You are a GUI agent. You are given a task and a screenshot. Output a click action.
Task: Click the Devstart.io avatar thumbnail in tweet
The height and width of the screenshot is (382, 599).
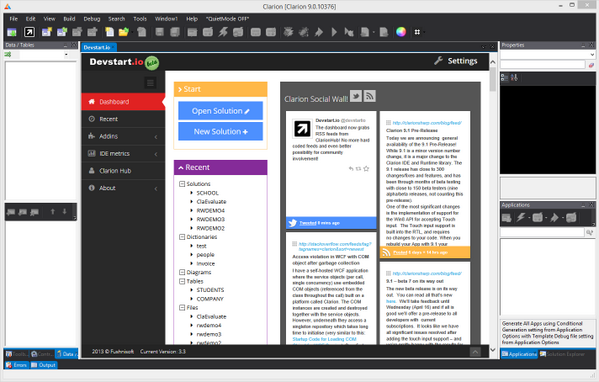pyautogui.click(x=302, y=129)
